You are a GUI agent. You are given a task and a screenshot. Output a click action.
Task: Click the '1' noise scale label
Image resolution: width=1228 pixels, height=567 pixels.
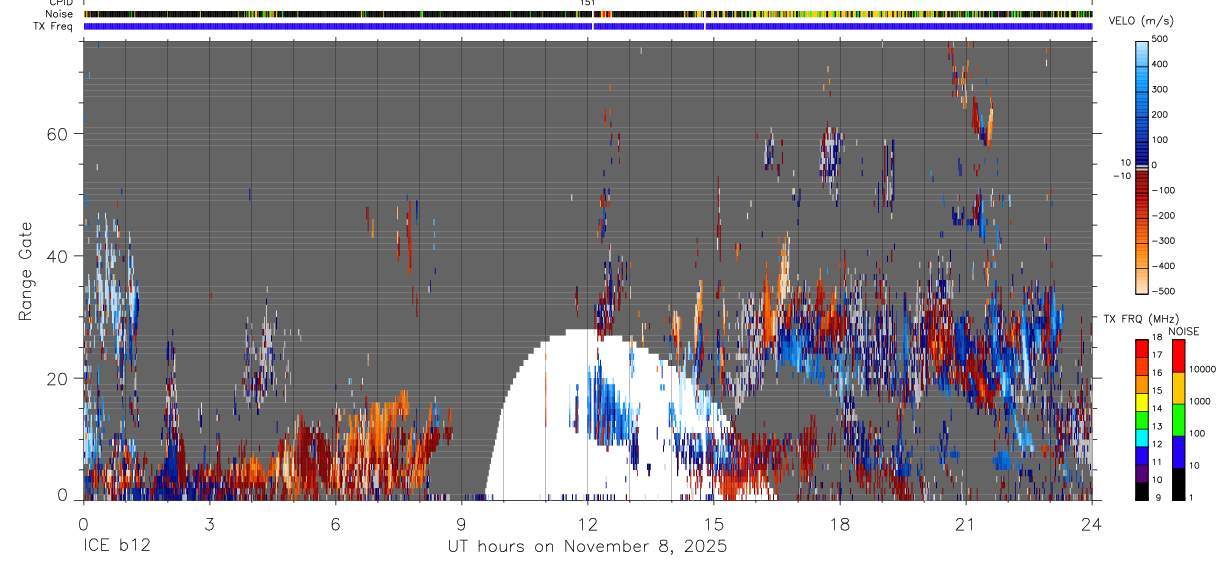pyautogui.click(x=1190, y=498)
